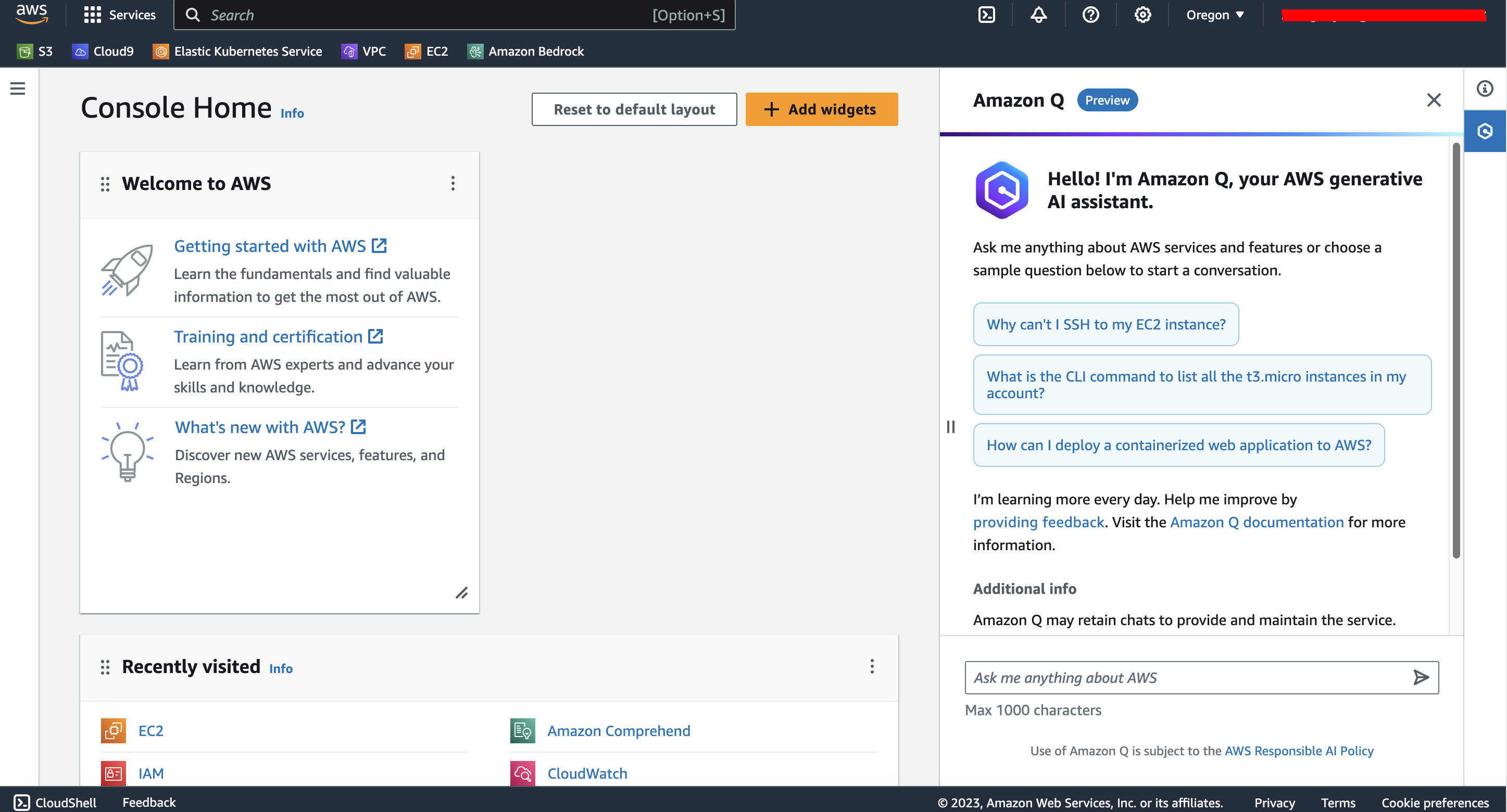Click Info link next to Recently visited
Viewport: 1507px width, 812px height.
coord(281,669)
